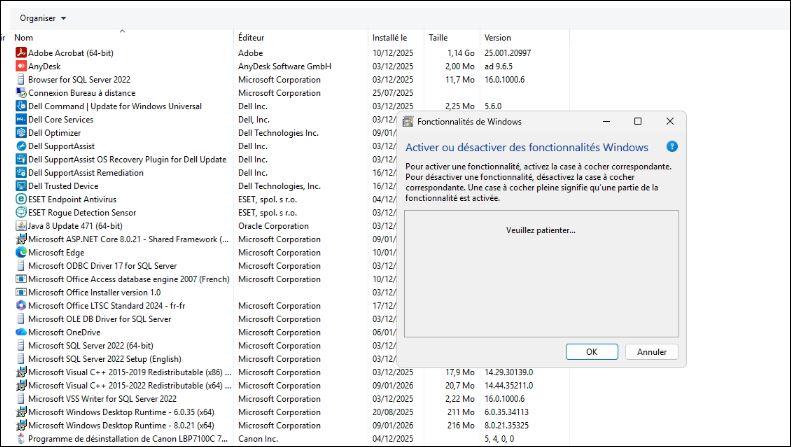
Task: Select the Connexion Bureau à distance entry
Action: 88,93
